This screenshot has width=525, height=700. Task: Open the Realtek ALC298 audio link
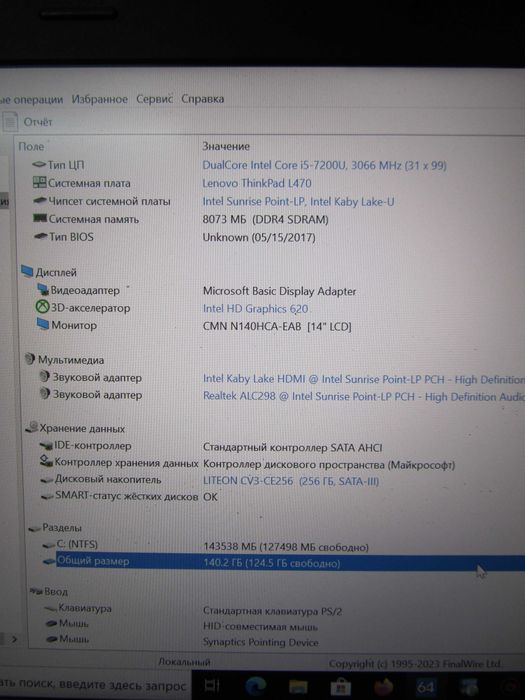click(x=363, y=396)
